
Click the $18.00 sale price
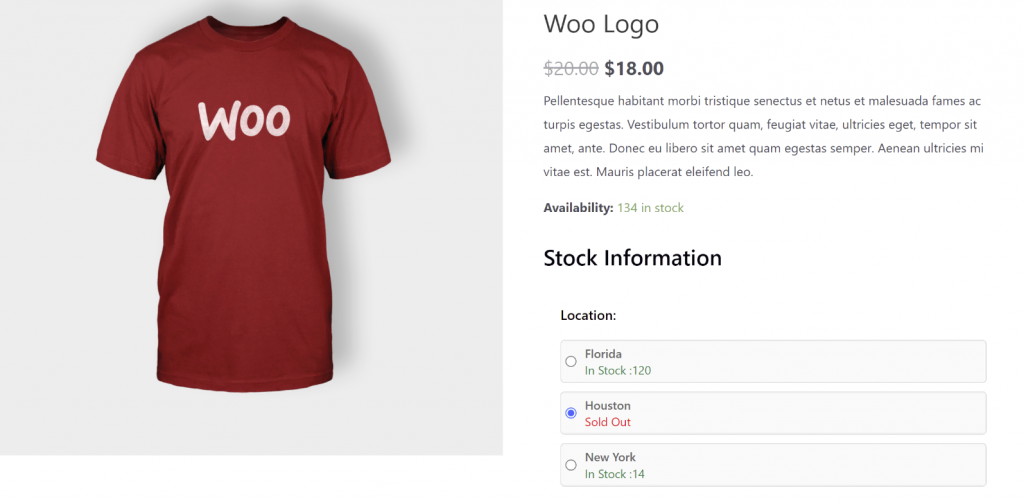point(634,68)
